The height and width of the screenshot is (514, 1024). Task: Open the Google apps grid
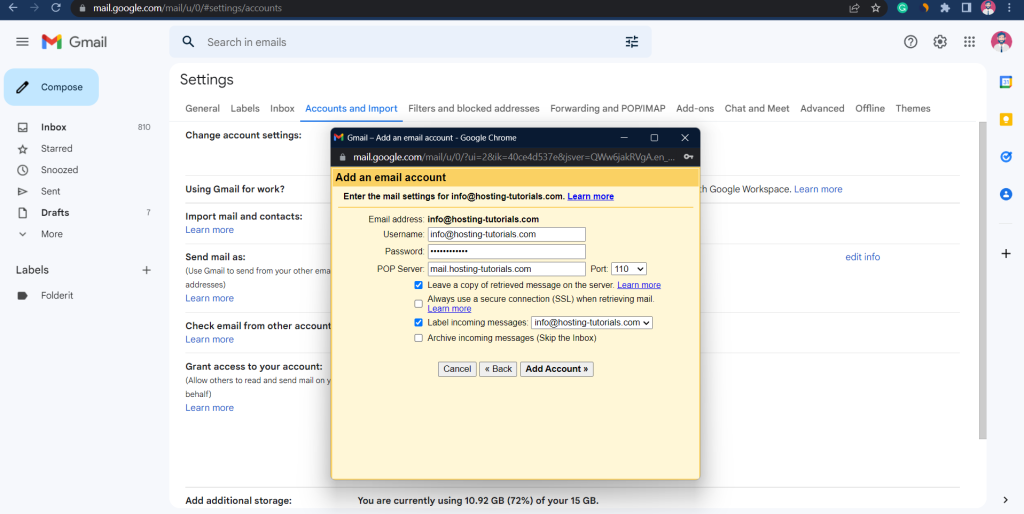(x=969, y=42)
